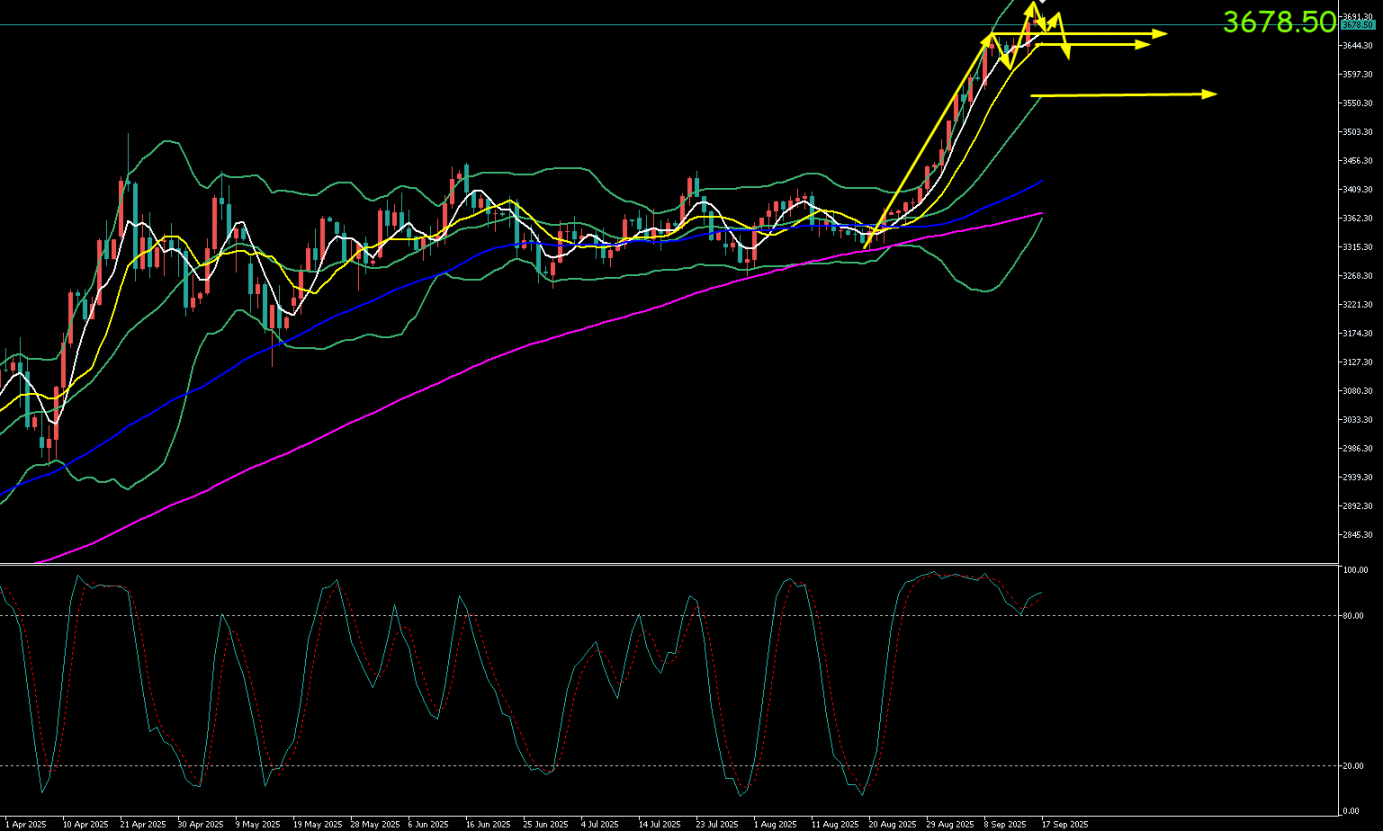Select the 29 Aug 2025 date label

950,825
